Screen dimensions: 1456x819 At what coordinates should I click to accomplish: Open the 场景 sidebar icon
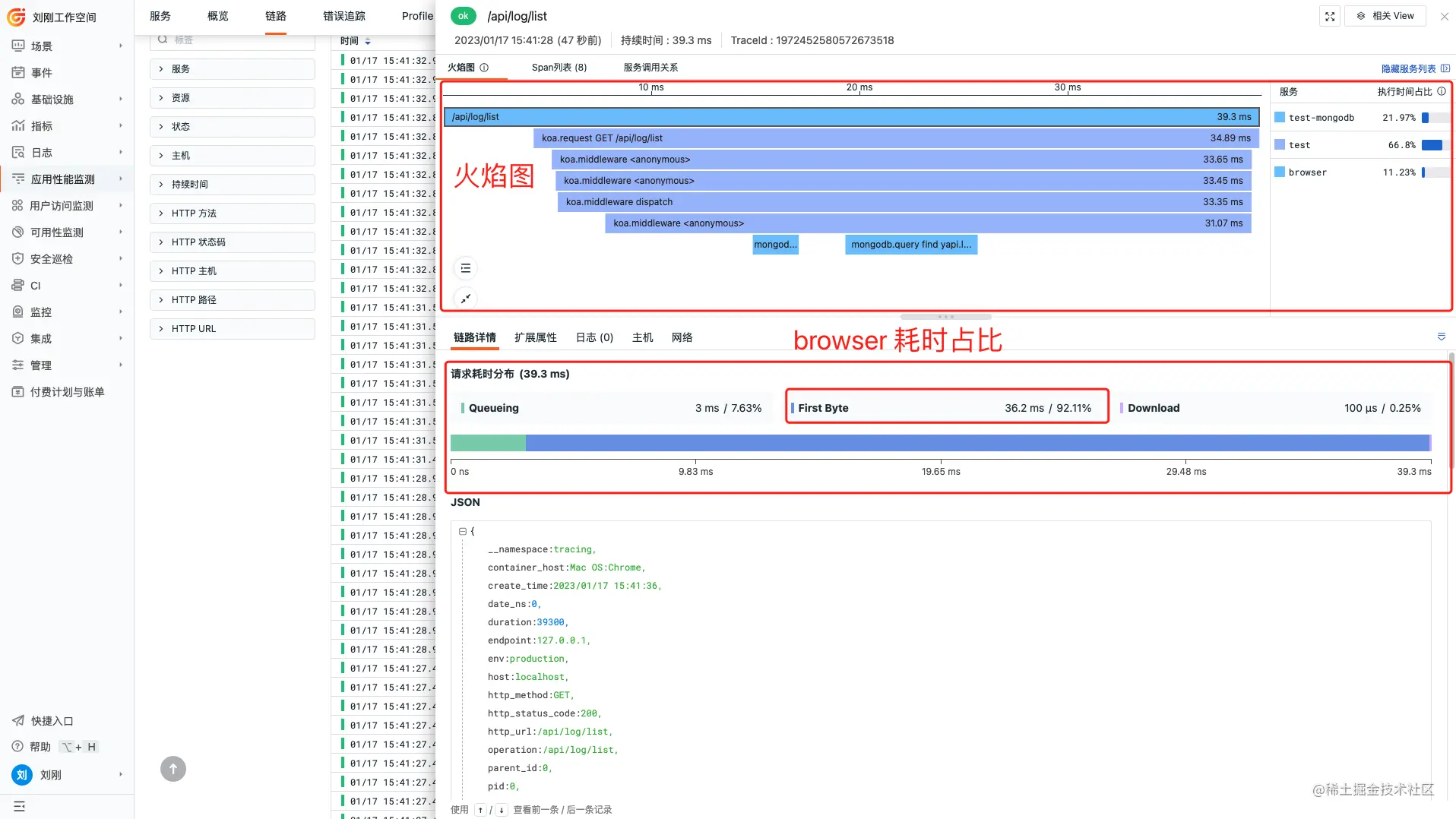point(18,46)
